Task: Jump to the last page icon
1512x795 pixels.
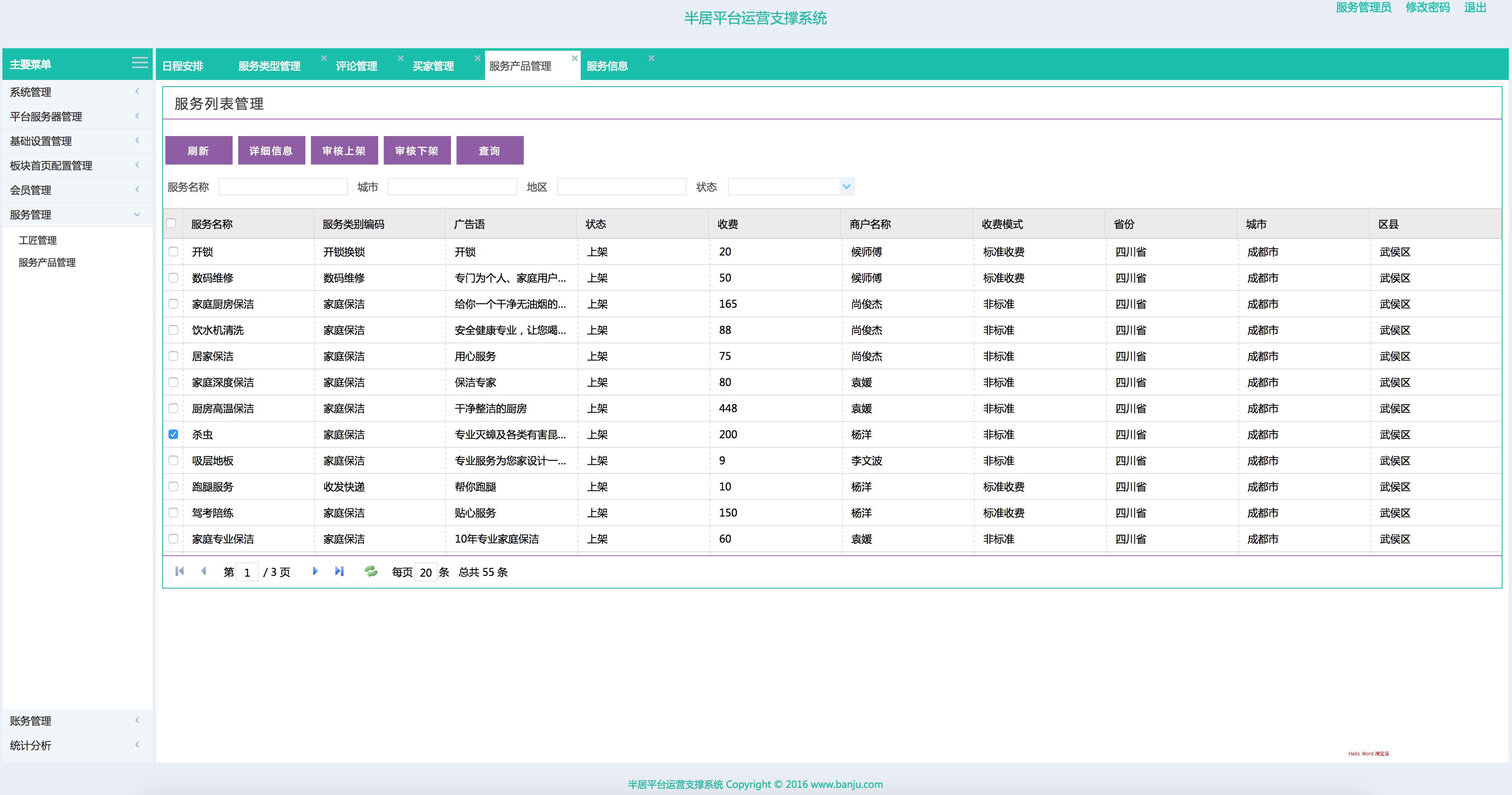Action: 339,571
